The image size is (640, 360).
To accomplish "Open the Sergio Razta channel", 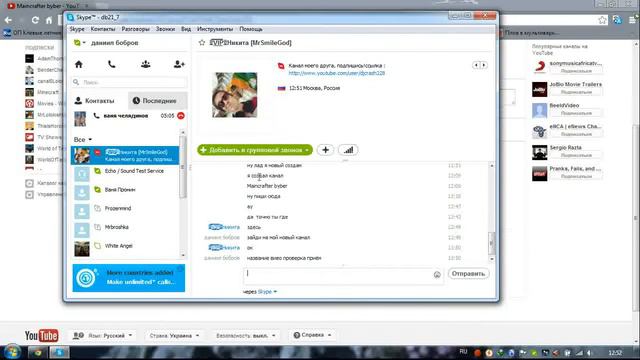I will [x=565, y=147].
